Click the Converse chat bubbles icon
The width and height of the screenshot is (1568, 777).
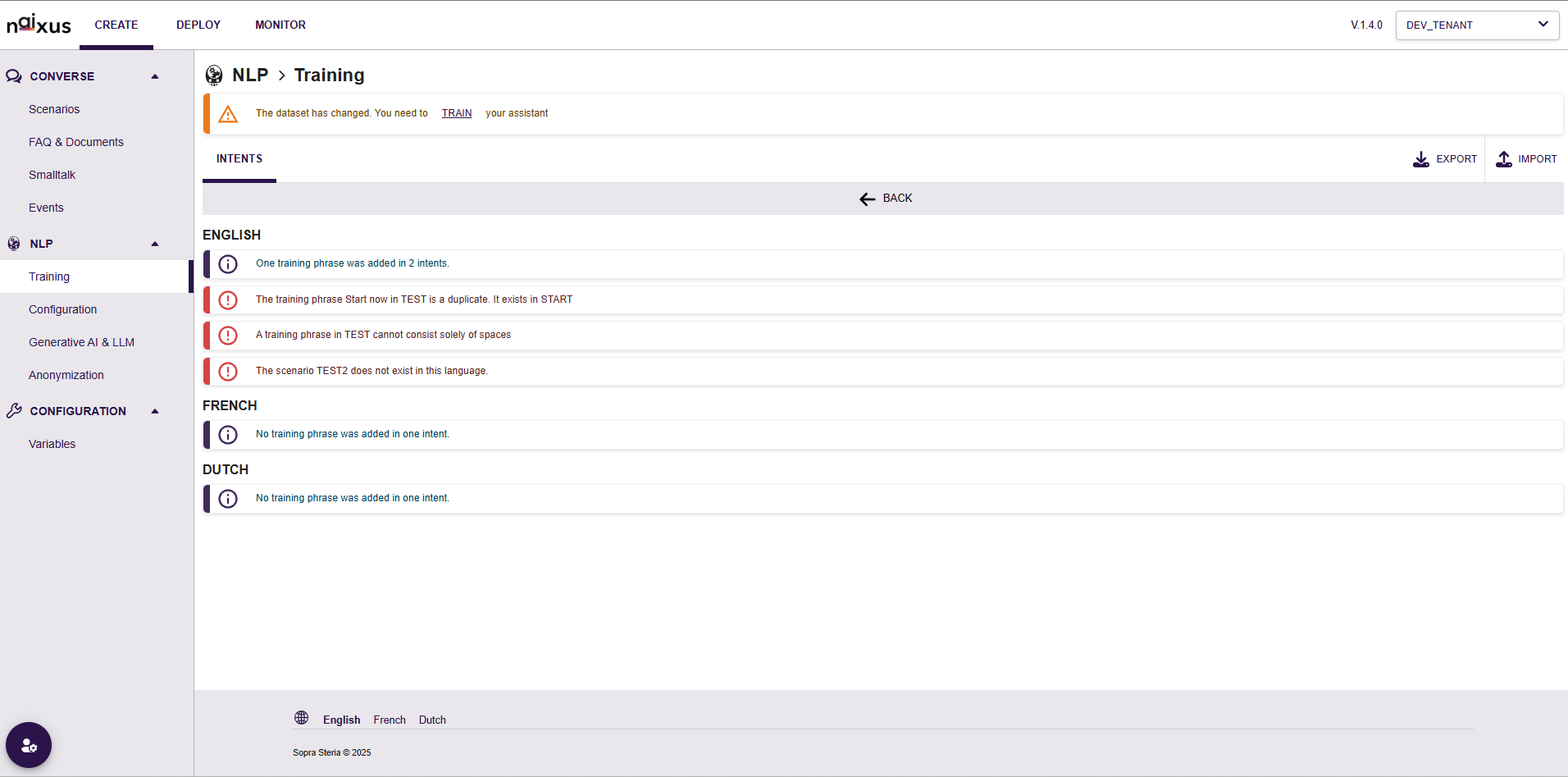tap(14, 76)
